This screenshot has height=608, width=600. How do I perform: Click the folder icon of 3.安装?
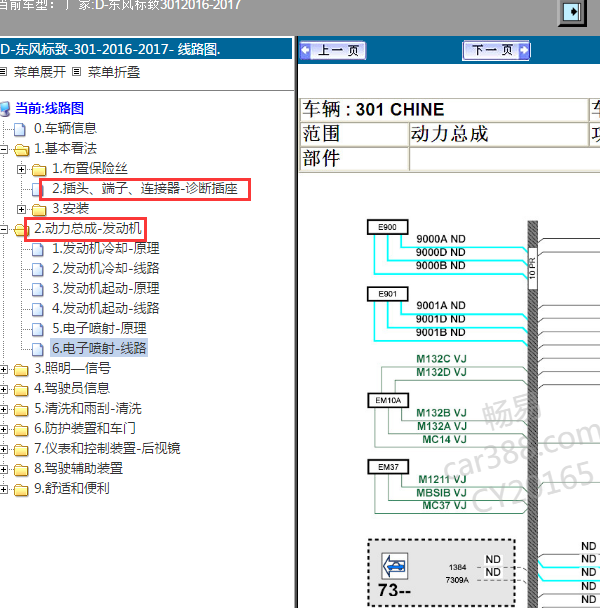coord(39,209)
